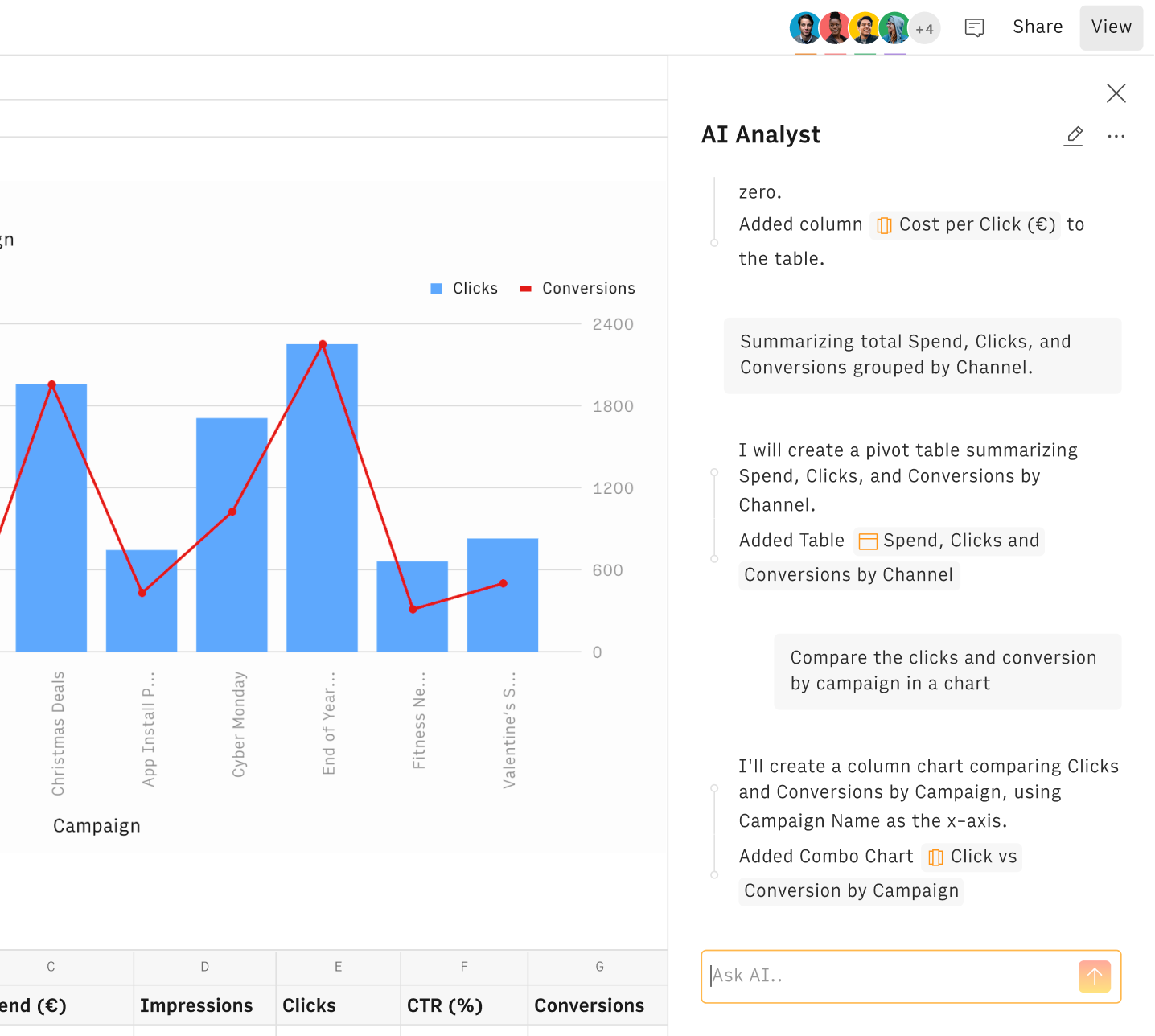Click the first collaborator avatar
This screenshot has width=1155, height=1036.
coord(804,28)
